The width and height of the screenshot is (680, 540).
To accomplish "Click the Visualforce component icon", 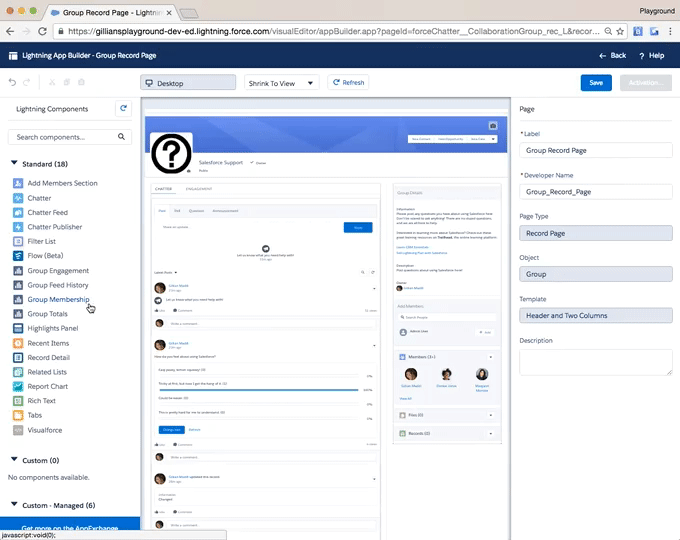I will click(x=18, y=430).
